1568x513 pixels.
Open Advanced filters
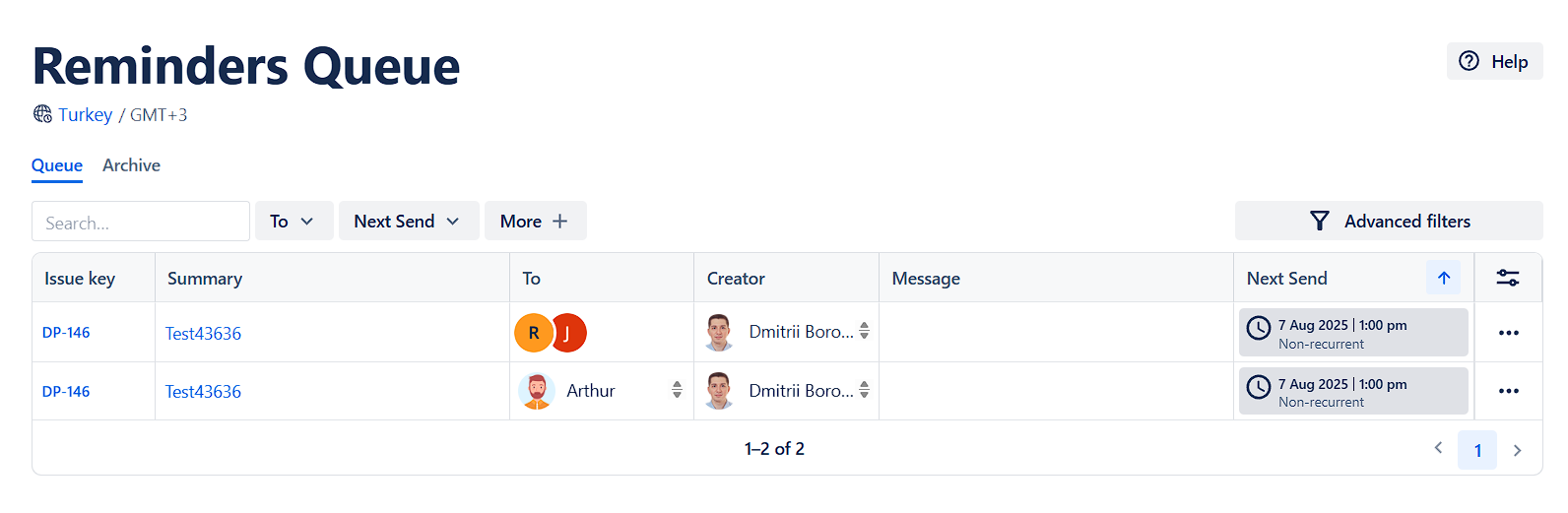pos(1388,222)
